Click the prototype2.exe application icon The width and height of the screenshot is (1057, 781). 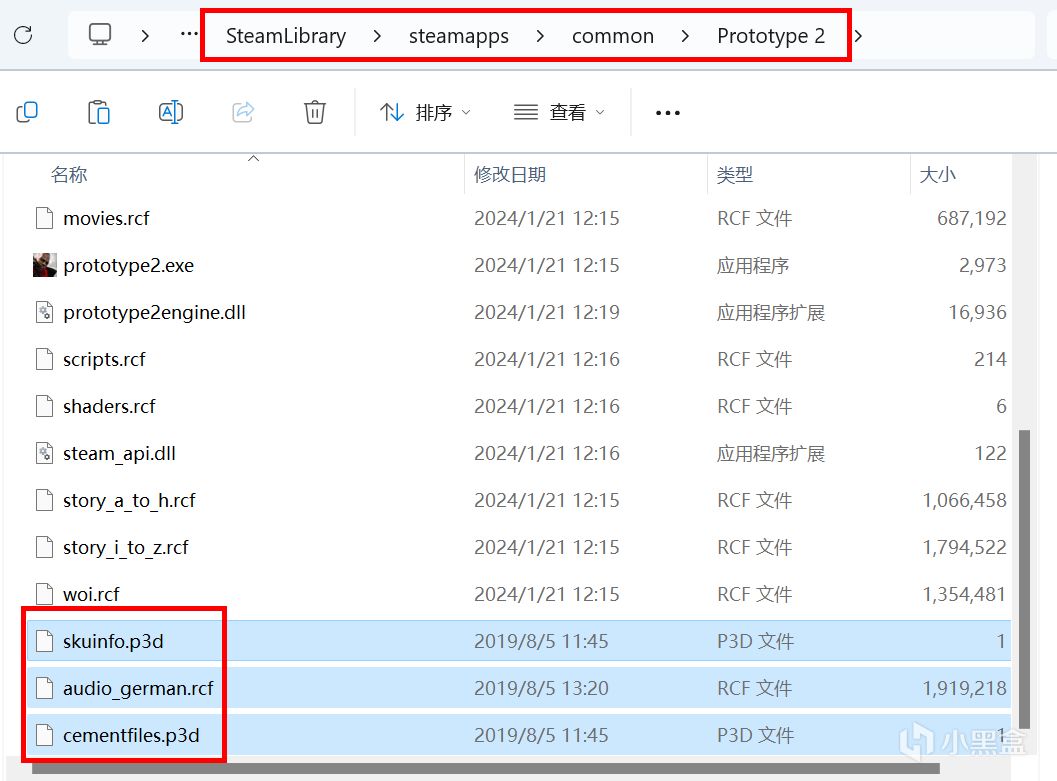tap(44, 265)
